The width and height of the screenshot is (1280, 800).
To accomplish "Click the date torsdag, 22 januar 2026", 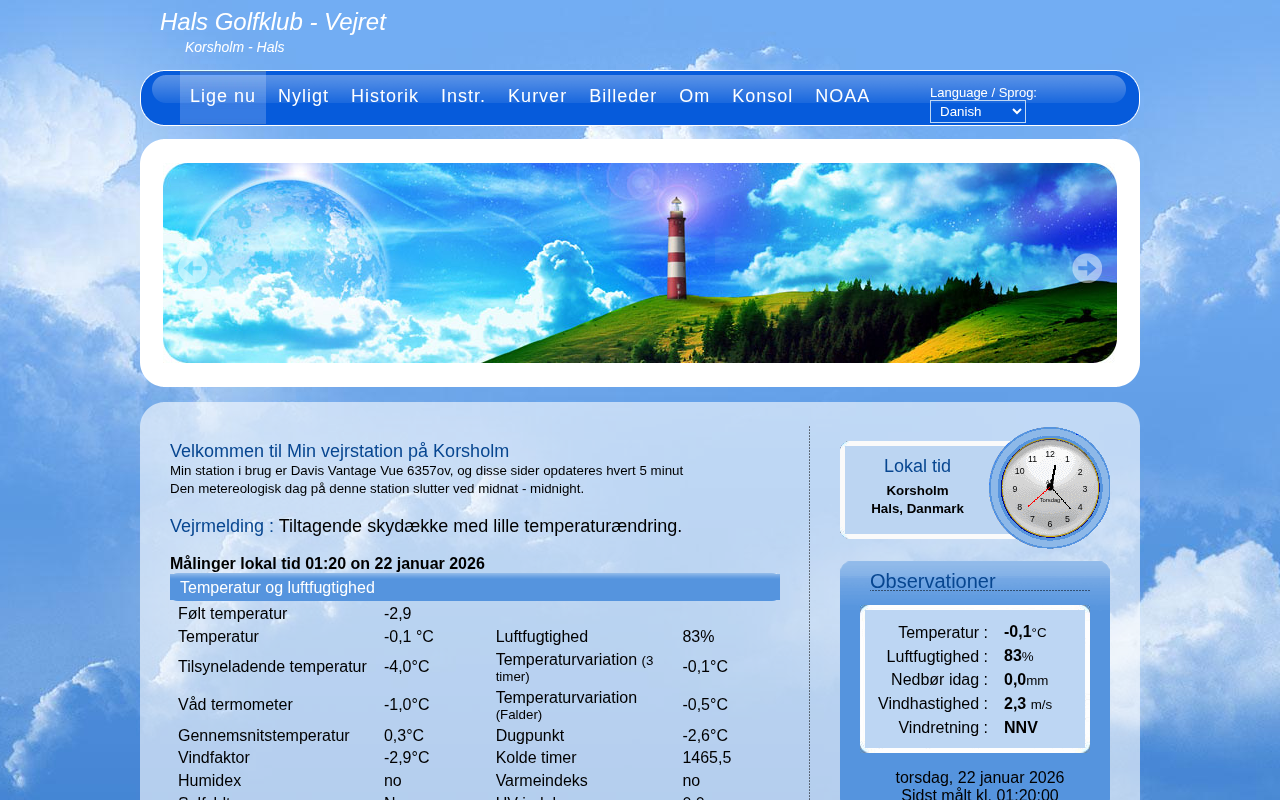I will (x=980, y=778).
